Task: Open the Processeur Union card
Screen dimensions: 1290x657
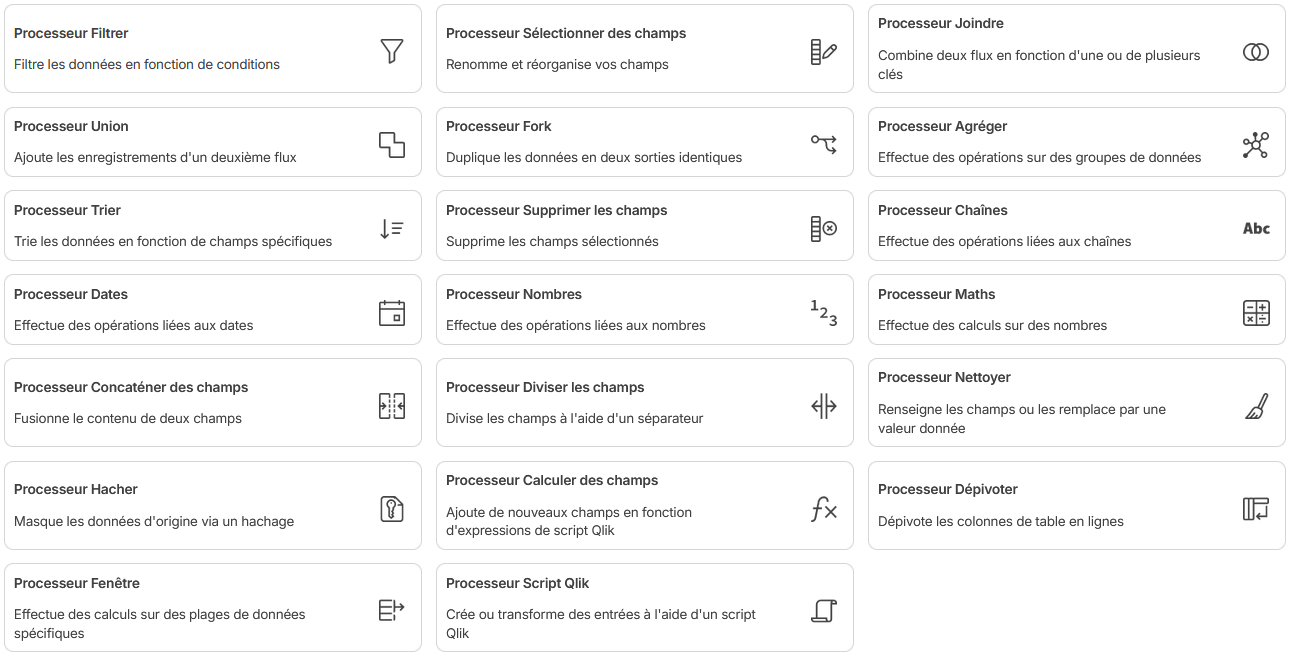Action: coord(212,141)
